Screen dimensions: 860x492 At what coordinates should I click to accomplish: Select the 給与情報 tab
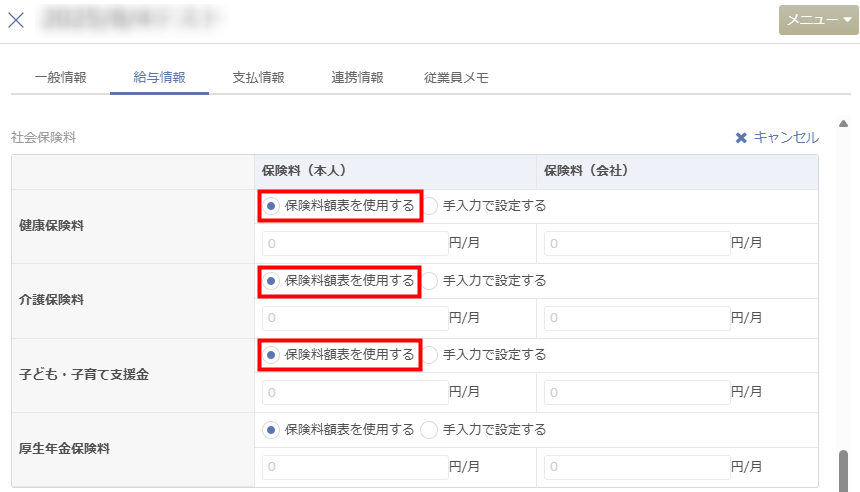[x=159, y=77]
